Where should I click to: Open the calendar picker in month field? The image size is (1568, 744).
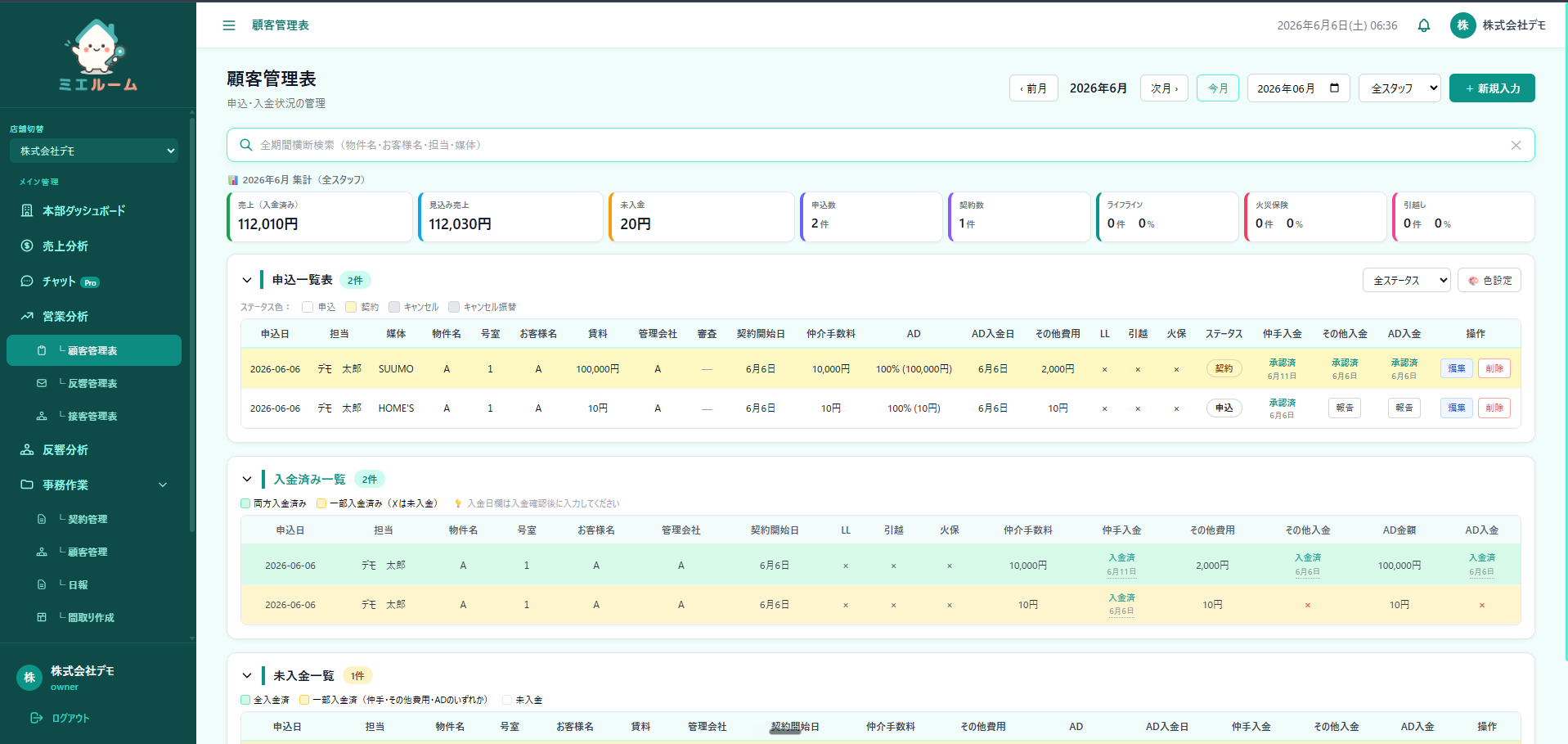coord(1335,88)
